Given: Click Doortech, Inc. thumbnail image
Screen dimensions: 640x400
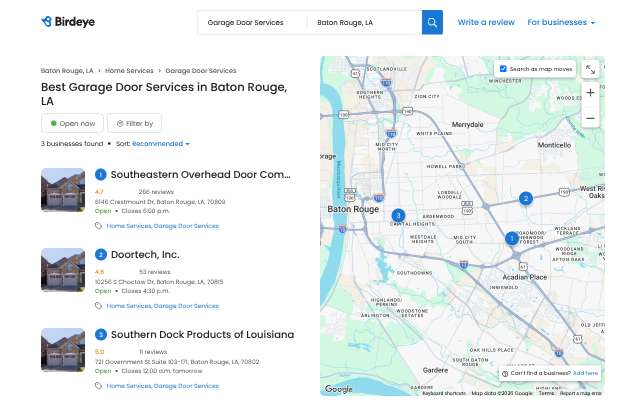Looking at the screenshot, I should (63, 270).
